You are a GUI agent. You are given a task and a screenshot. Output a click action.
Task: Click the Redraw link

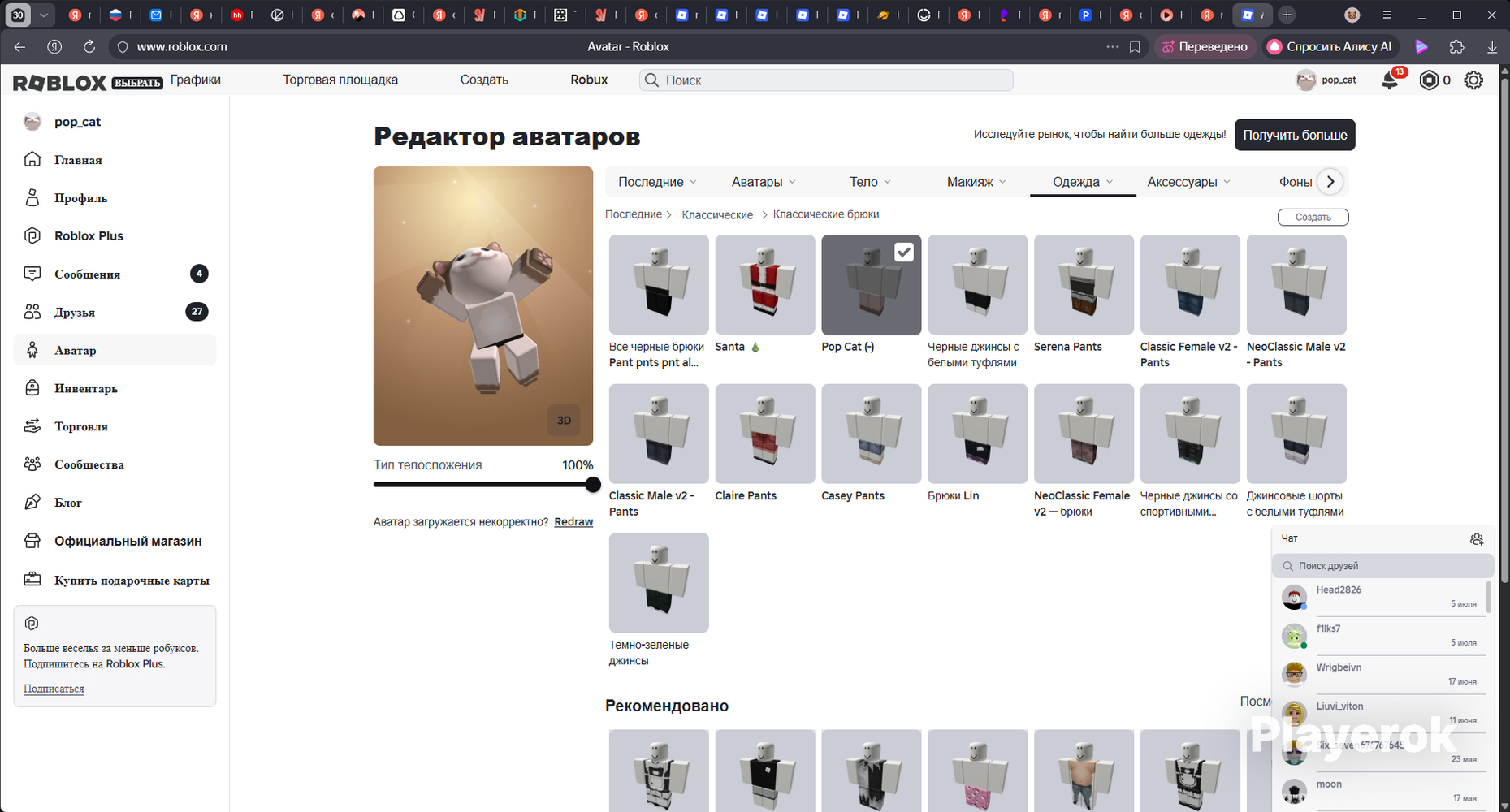(573, 522)
